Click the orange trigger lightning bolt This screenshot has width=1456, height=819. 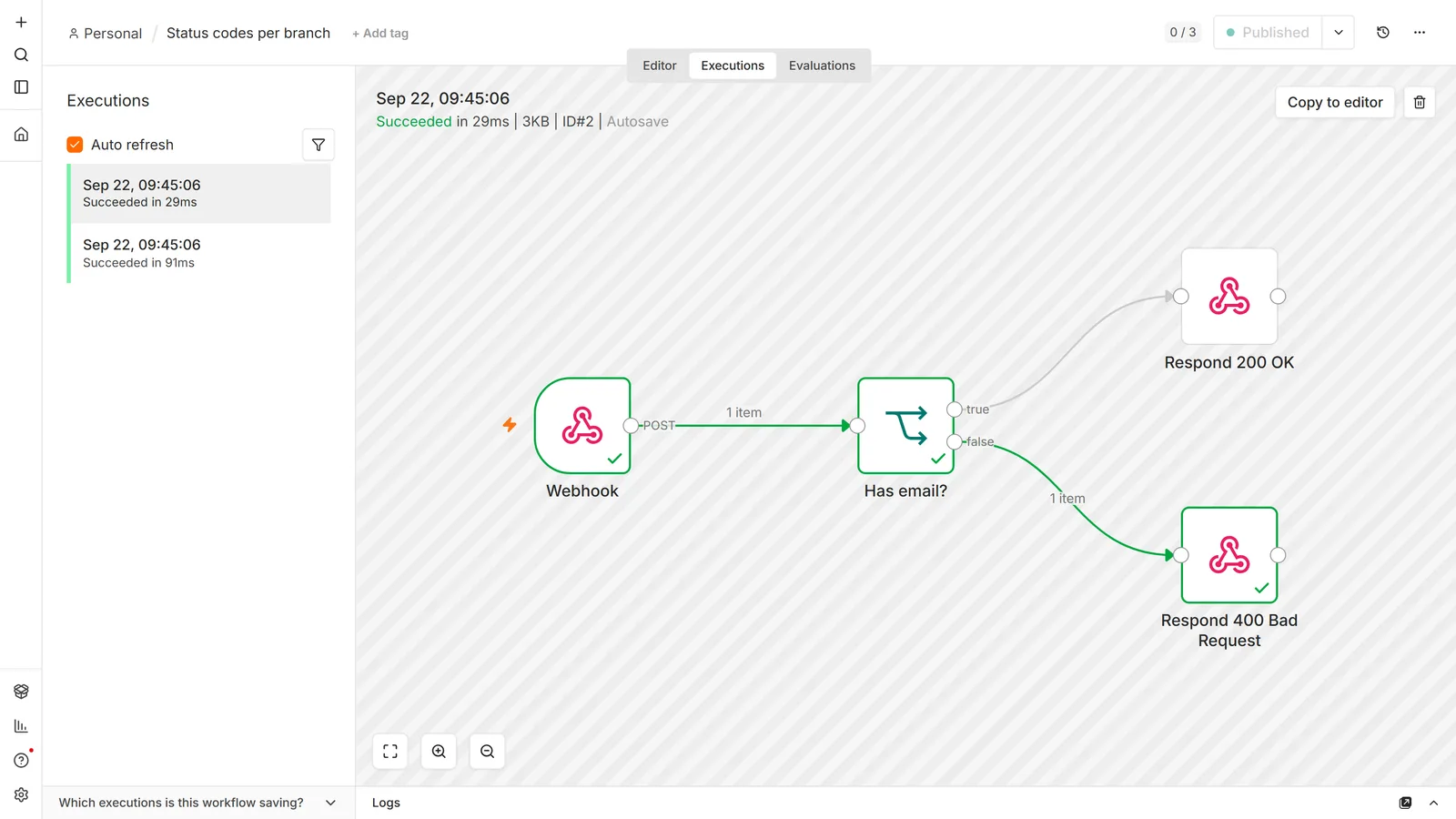pos(510,425)
